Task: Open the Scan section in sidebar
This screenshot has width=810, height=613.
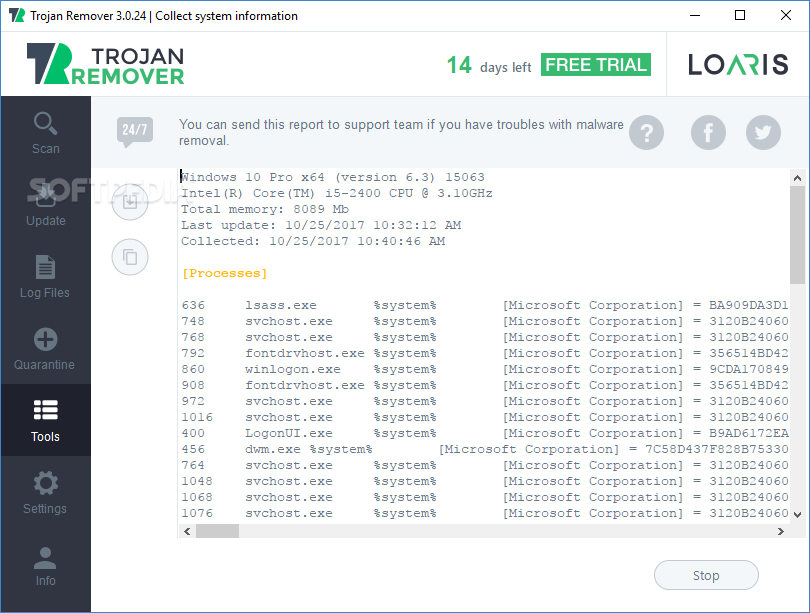Action: click(x=45, y=133)
